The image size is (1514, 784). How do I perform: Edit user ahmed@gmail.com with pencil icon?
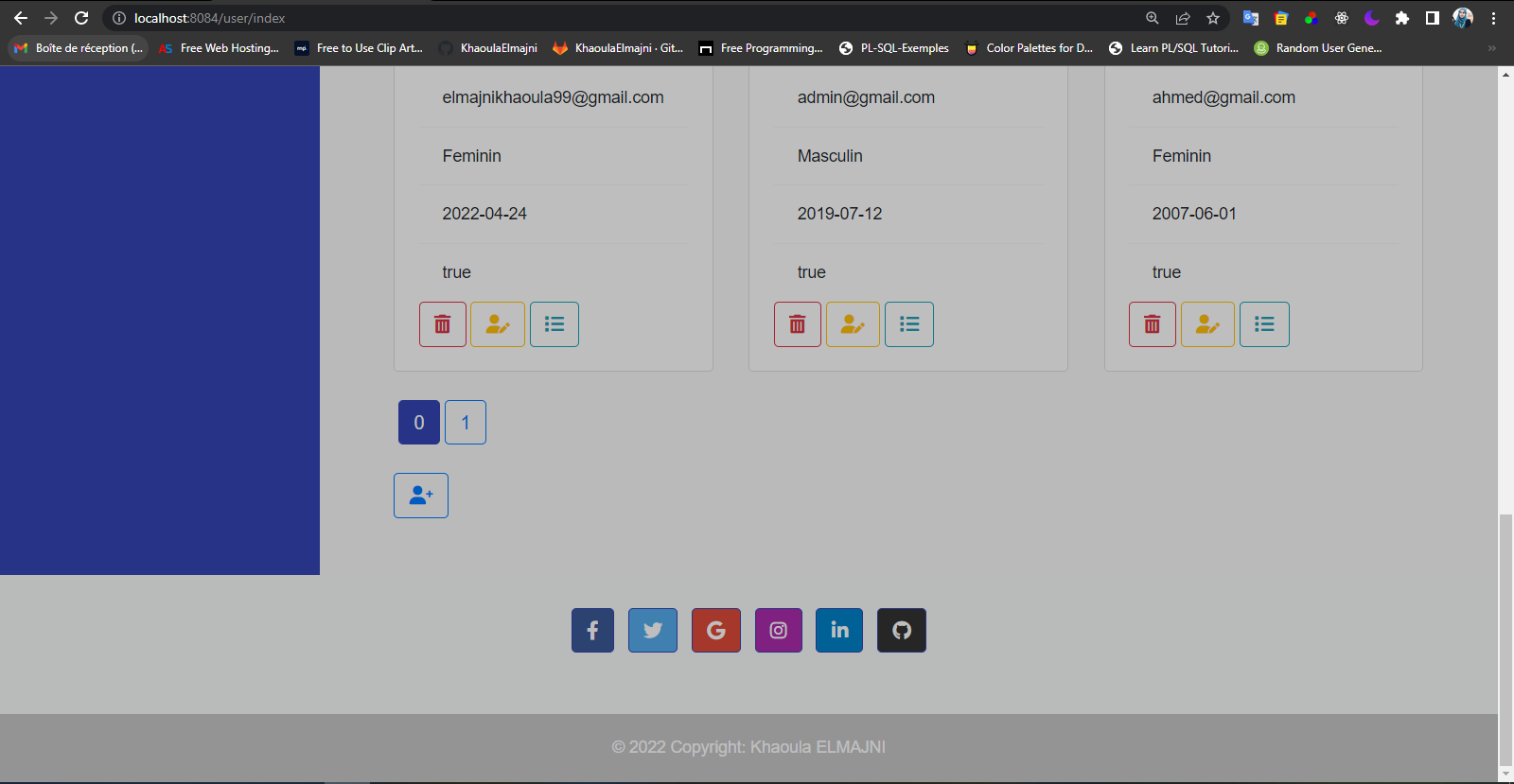pos(1207,324)
